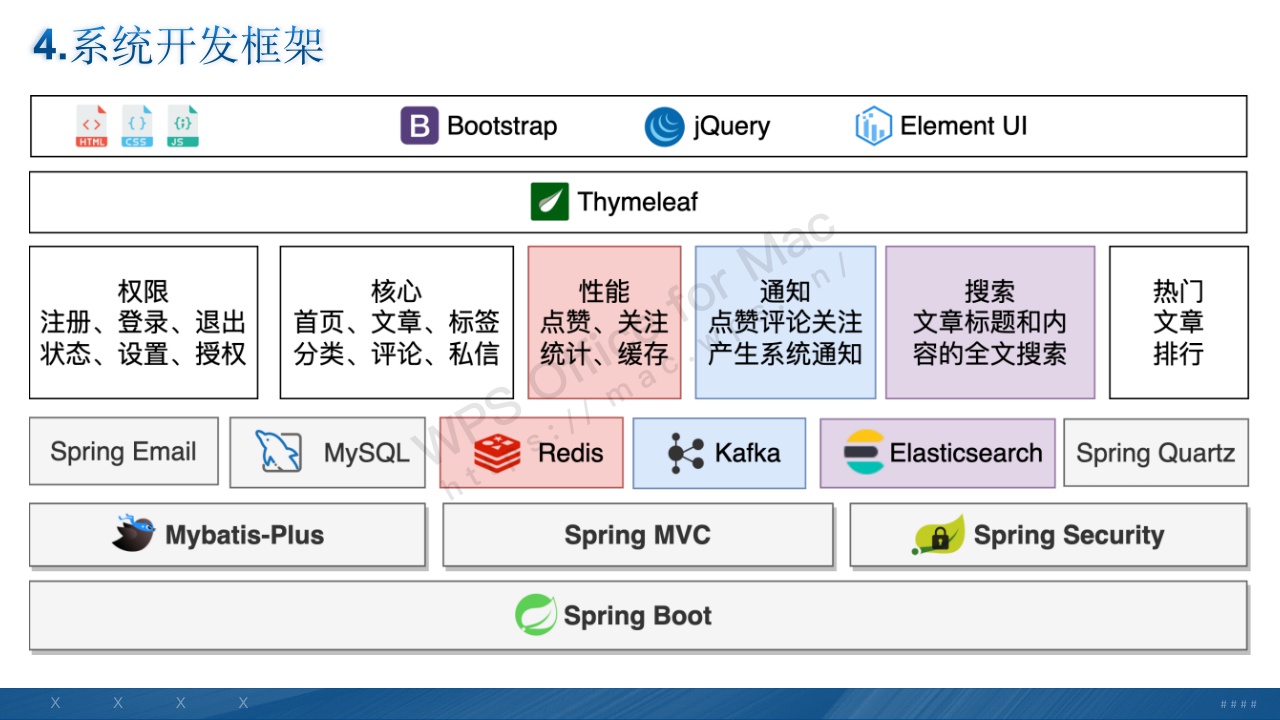Click the green Thymeleaf leaf logo
The height and width of the screenshot is (720, 1280).
(x=550, y=202)
